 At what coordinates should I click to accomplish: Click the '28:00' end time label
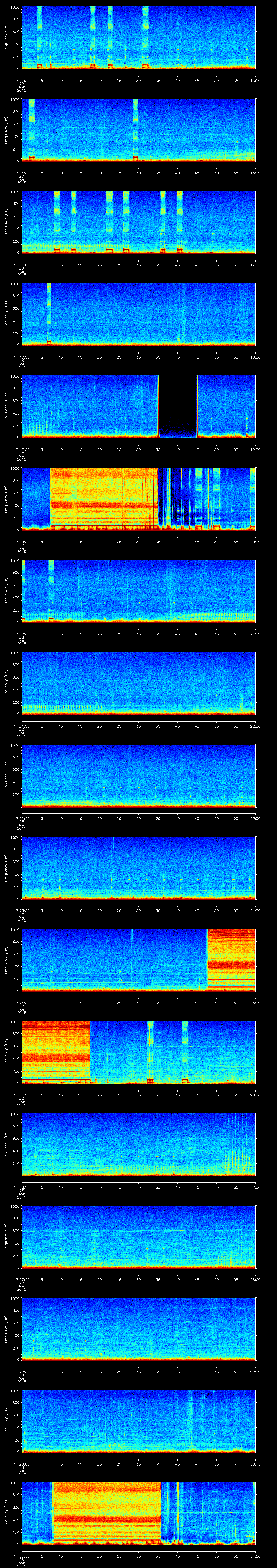tap(256, 1279)
